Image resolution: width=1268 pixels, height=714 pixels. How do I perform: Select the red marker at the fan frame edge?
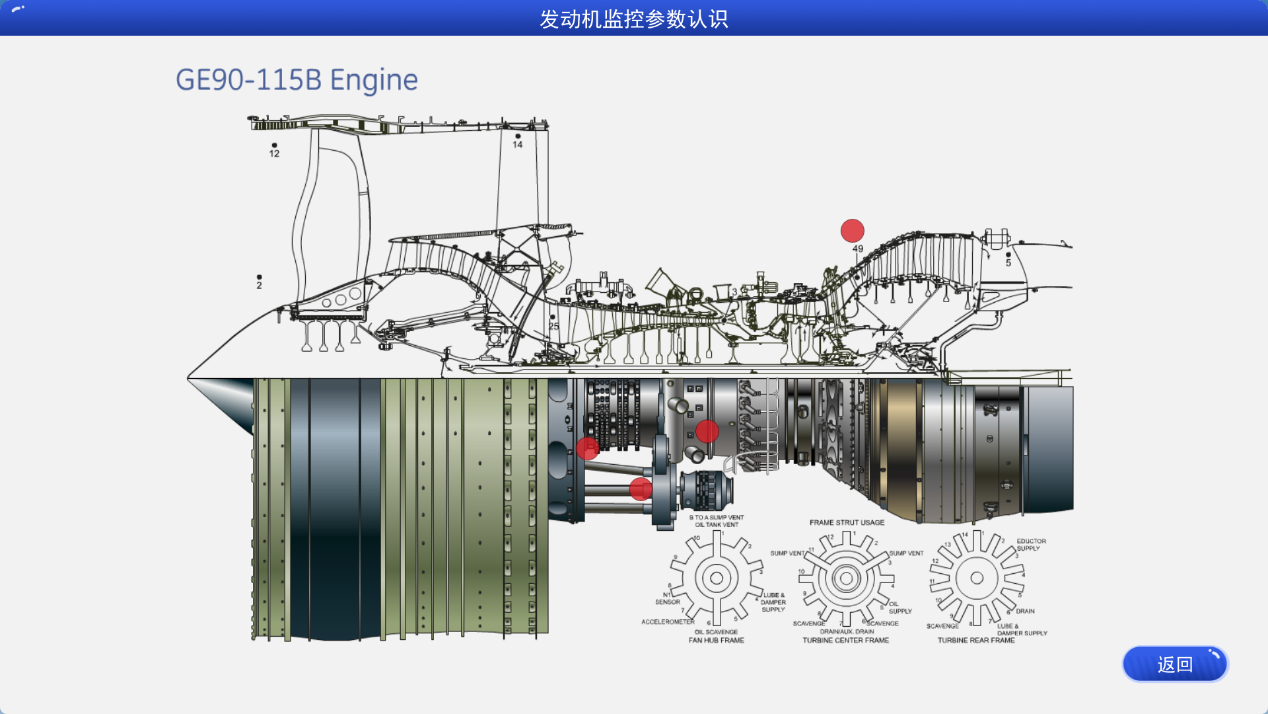588,448
